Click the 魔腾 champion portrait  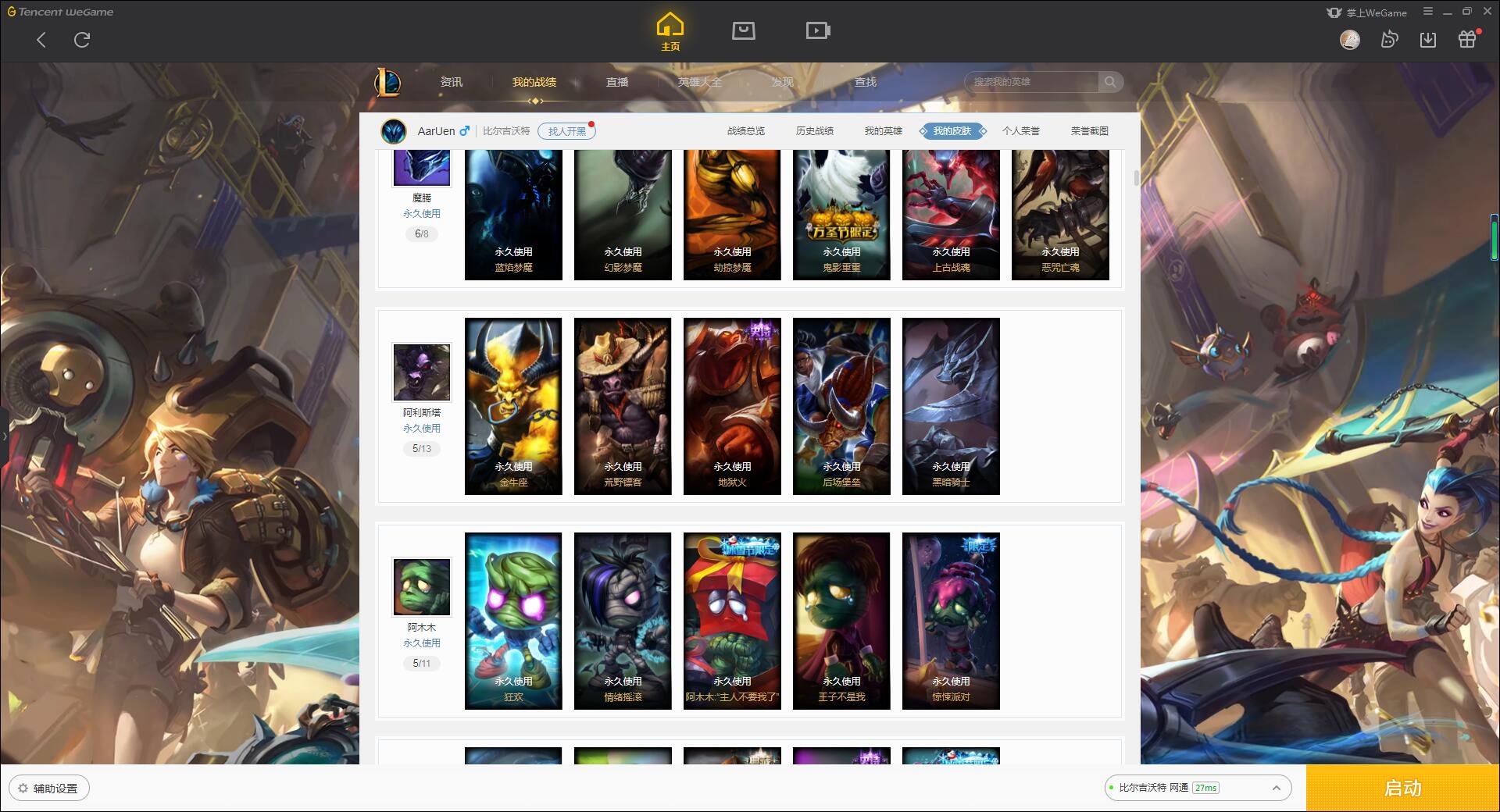422,167
